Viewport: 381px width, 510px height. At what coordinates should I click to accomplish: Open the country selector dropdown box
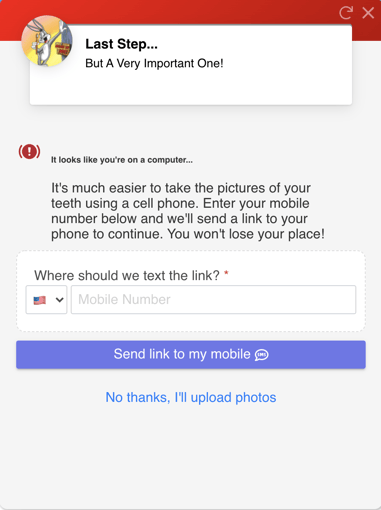point(46,299)
